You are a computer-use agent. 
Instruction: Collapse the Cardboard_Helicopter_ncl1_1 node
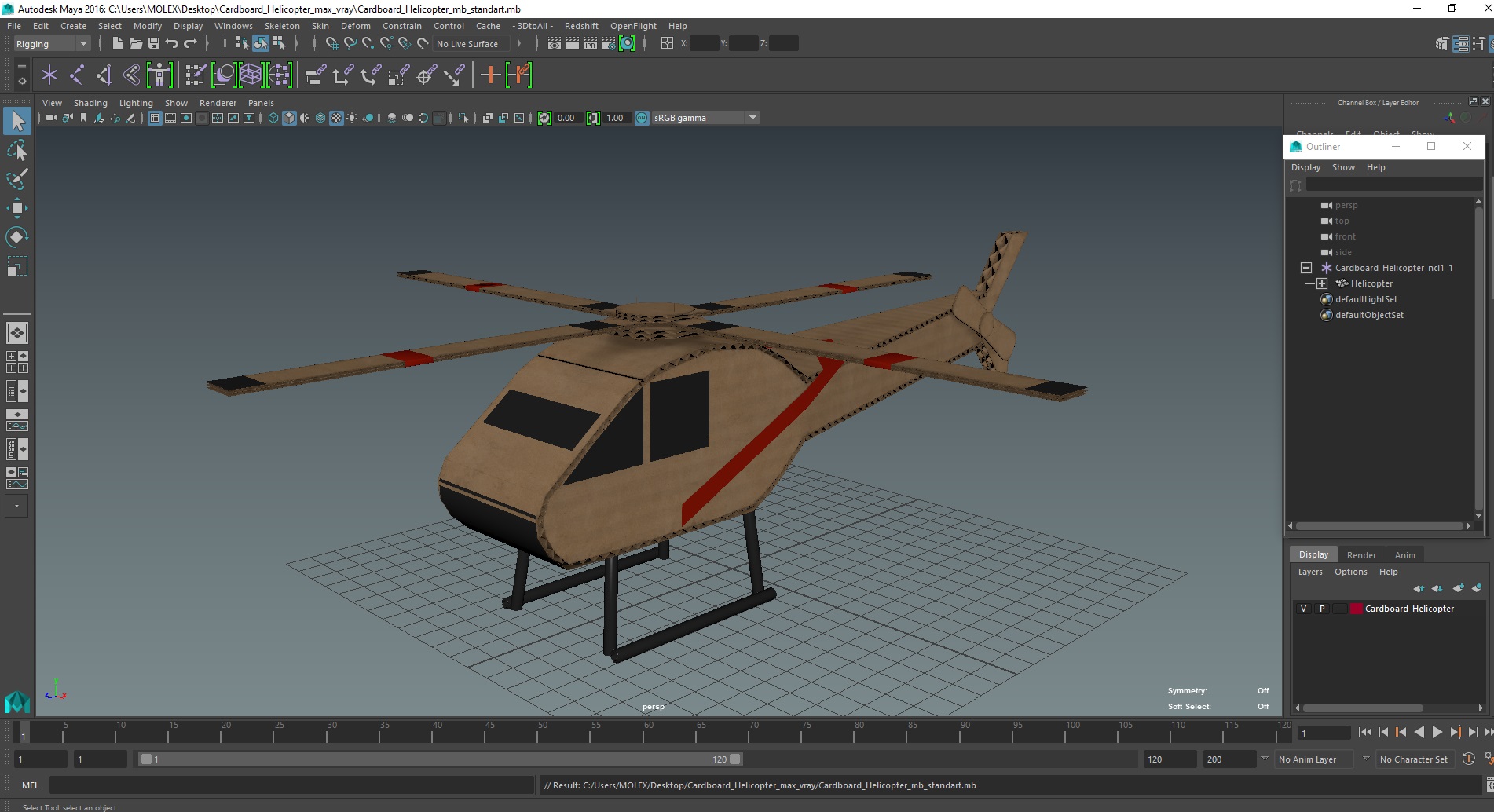click(x=1305, y=268)
